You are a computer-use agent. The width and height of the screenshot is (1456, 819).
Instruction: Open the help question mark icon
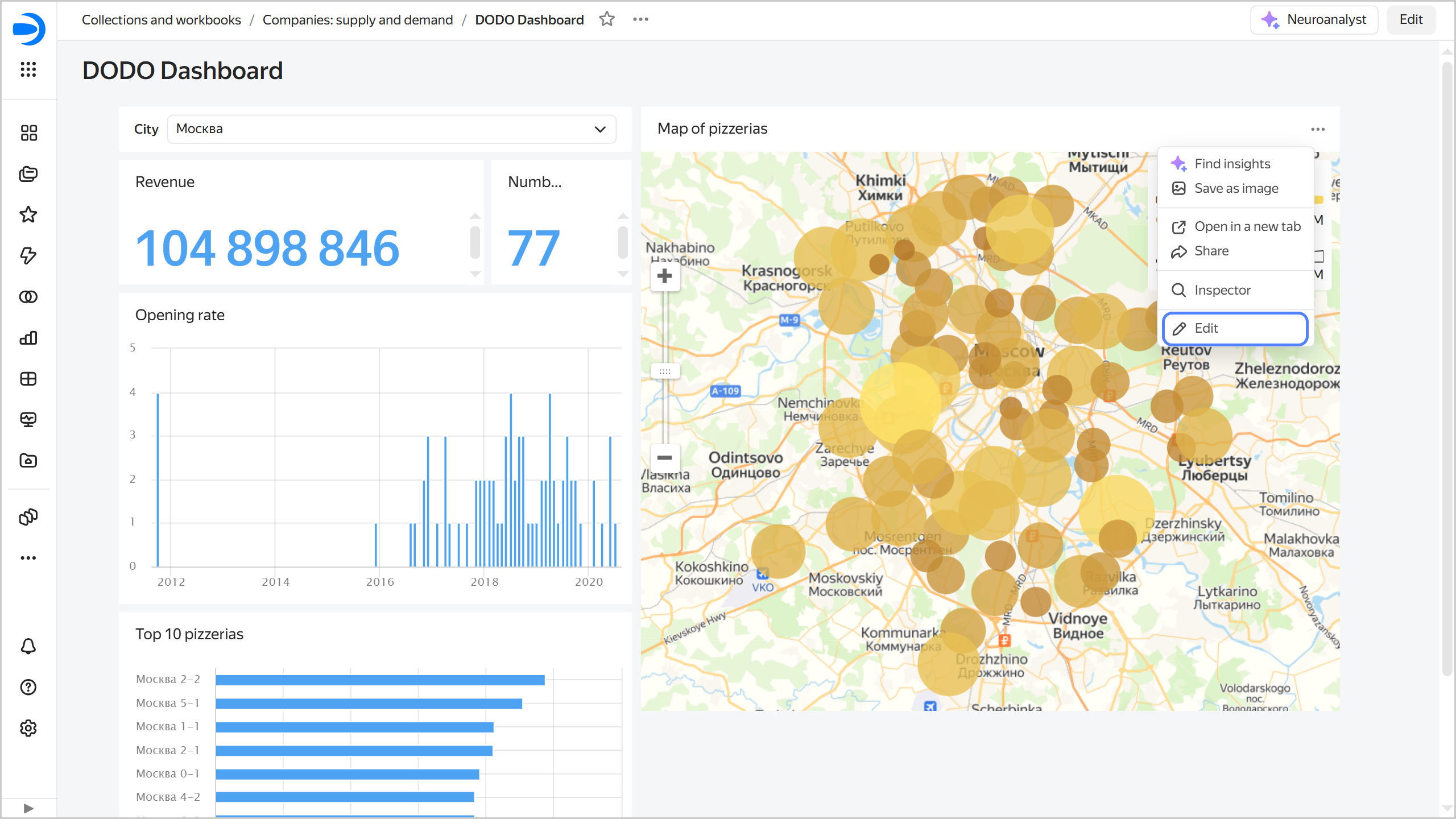(28, 687)
